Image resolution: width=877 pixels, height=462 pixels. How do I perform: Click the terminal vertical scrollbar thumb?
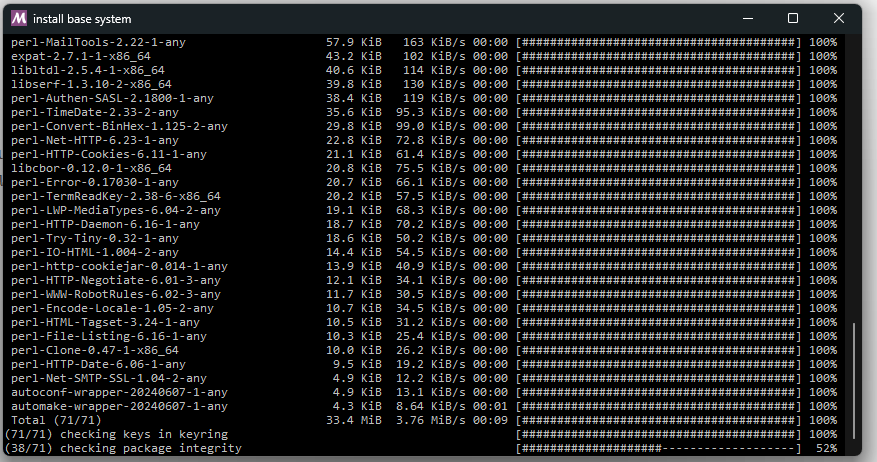coord(854,380)
